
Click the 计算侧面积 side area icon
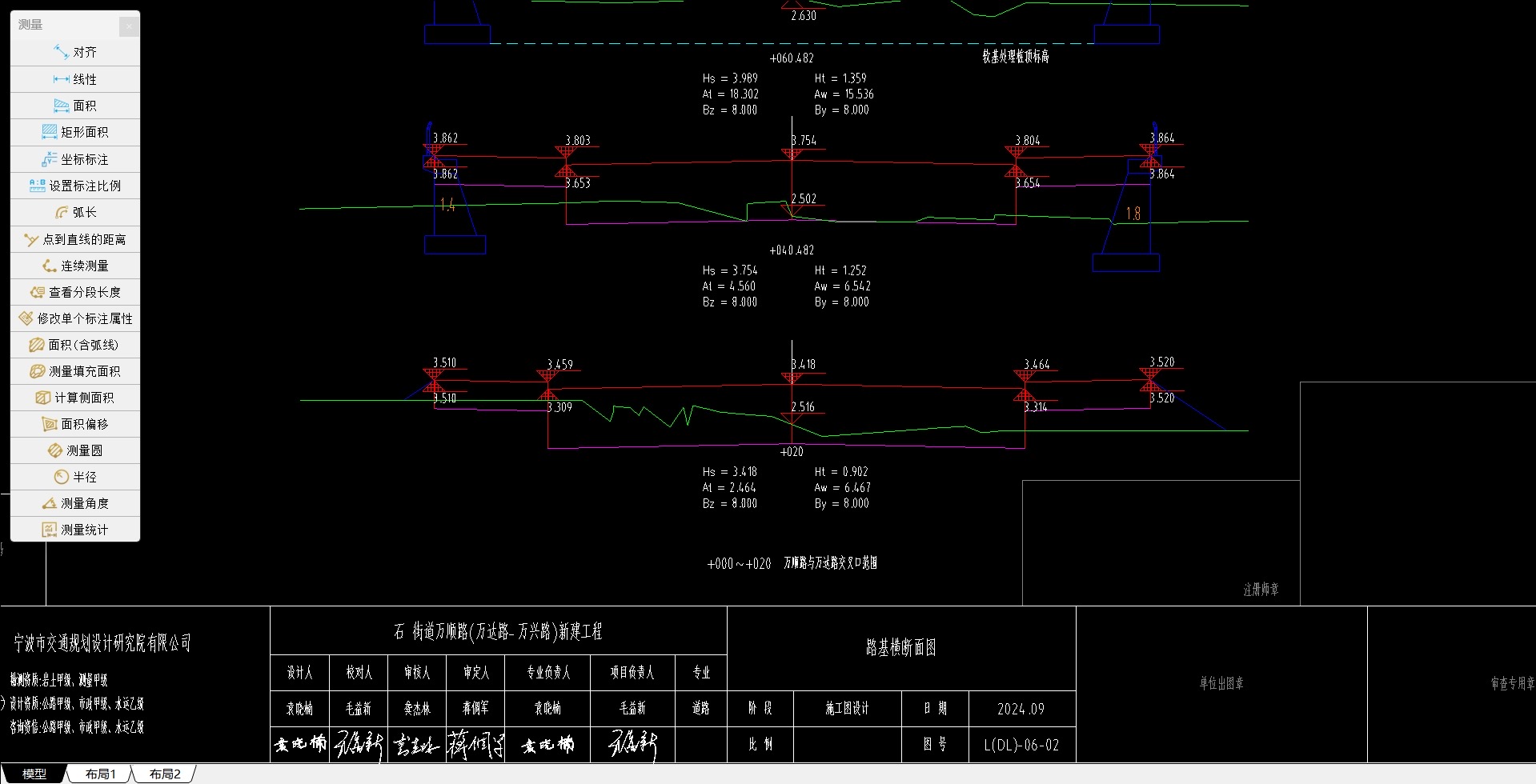43,398
